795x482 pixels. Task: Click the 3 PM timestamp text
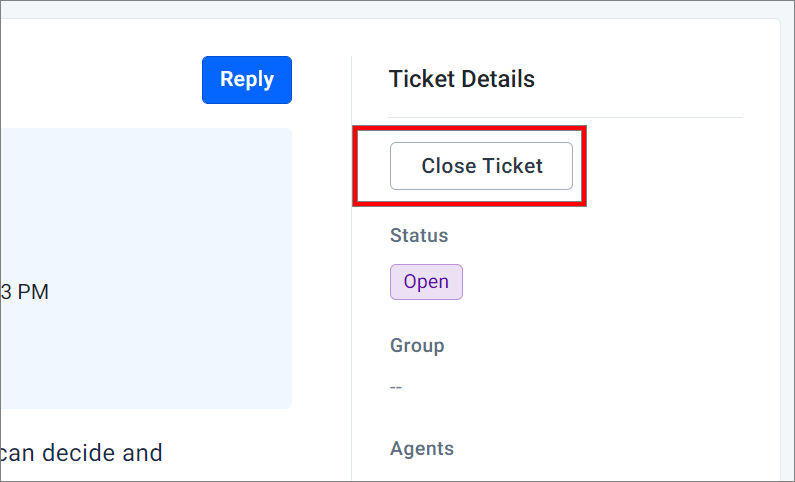click(25, 292)
